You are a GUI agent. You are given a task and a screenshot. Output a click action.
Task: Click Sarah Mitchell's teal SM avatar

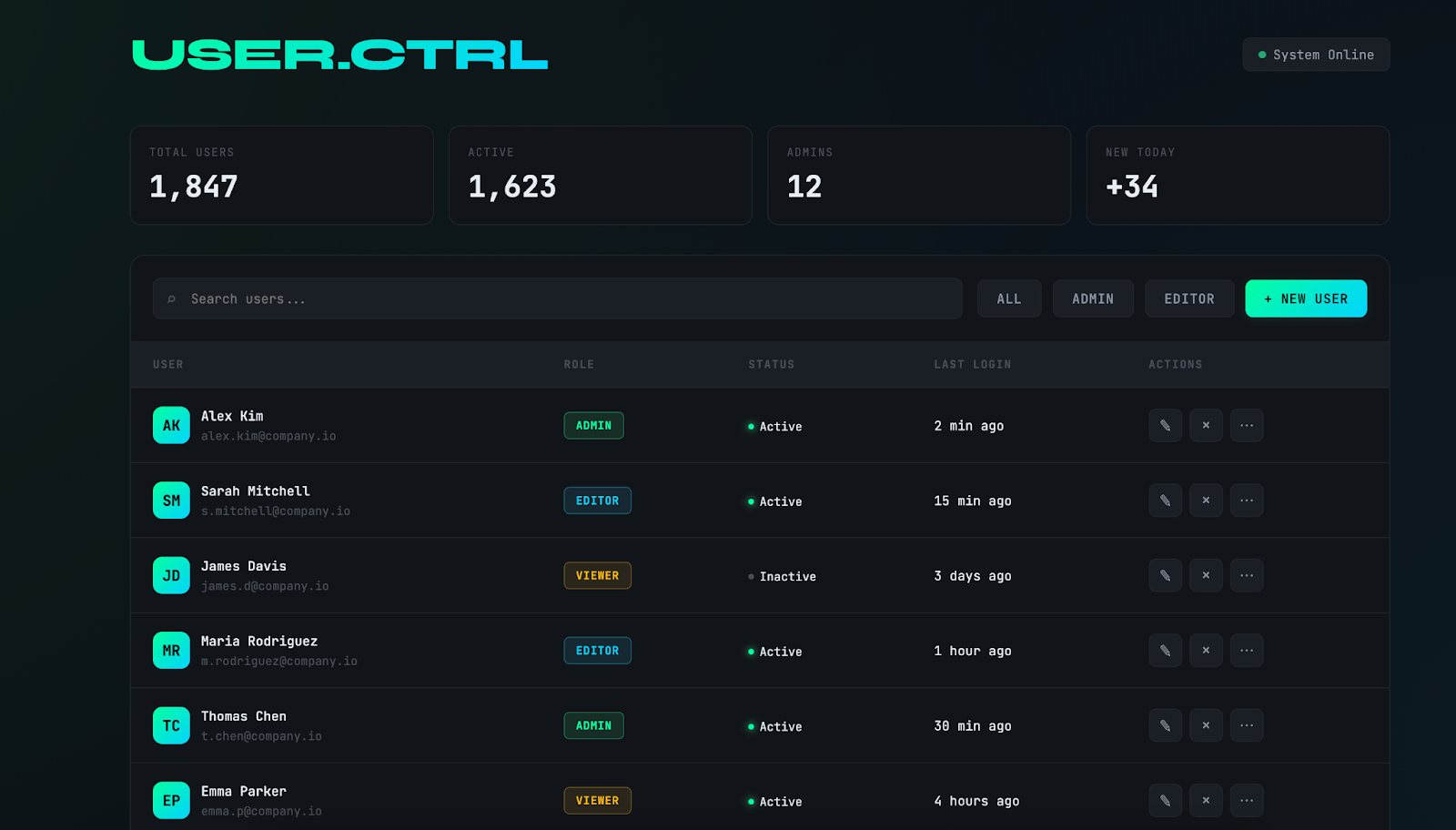pos(171,500)
